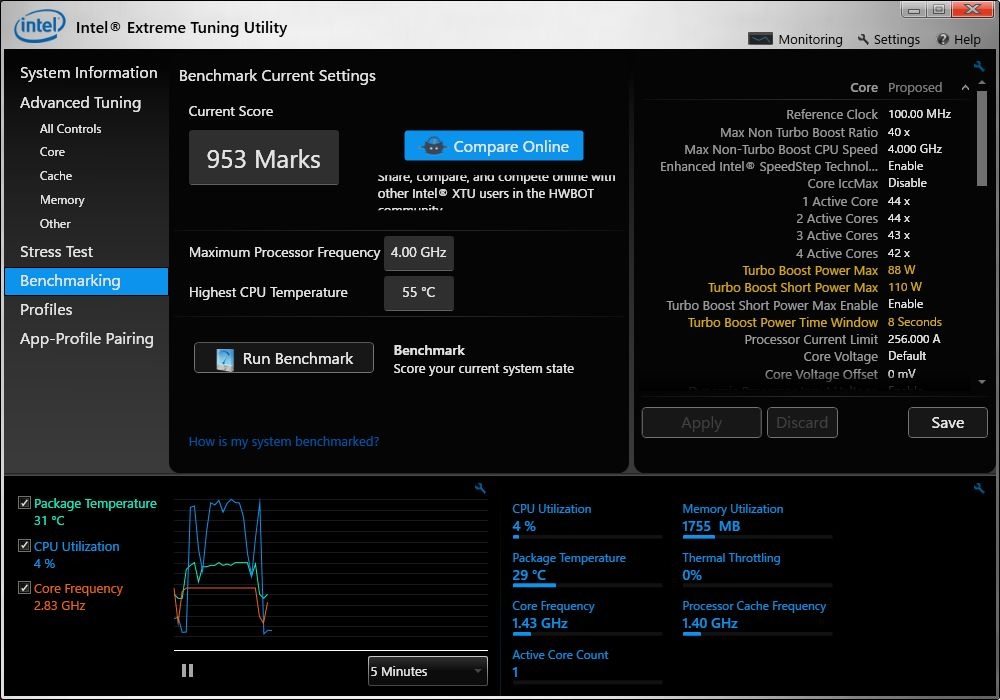Click wrench icon above Core Proposed panel

tap(979, 66)
